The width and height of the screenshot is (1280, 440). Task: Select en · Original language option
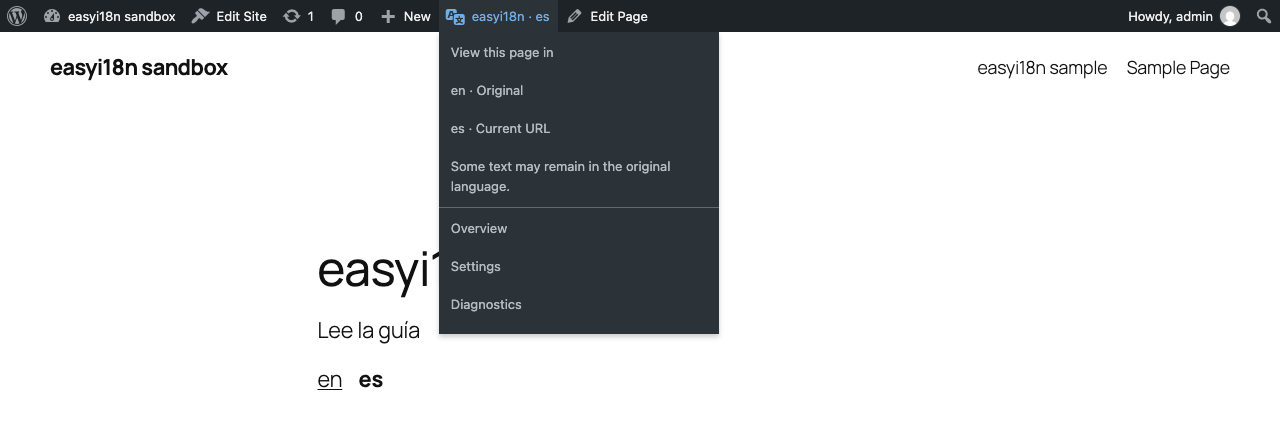click(x=579, y=90)
